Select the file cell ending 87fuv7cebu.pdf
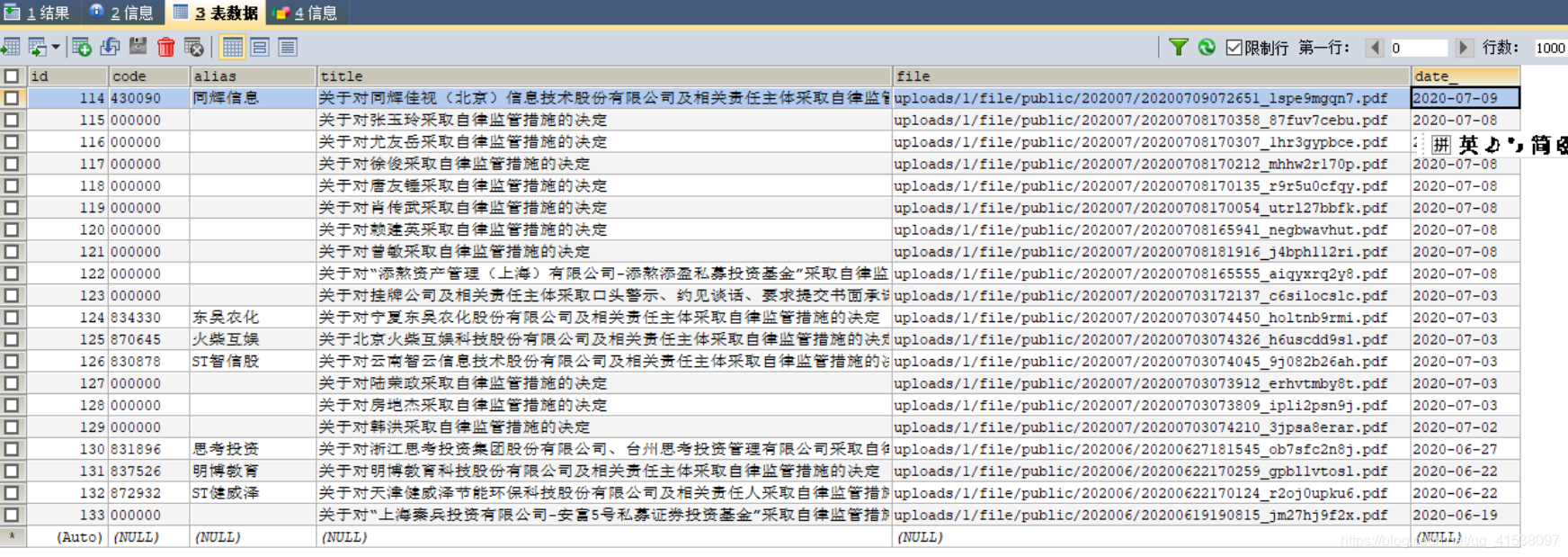The width and height of the screenshot is (1568, 557). [x=1151, y=120]
